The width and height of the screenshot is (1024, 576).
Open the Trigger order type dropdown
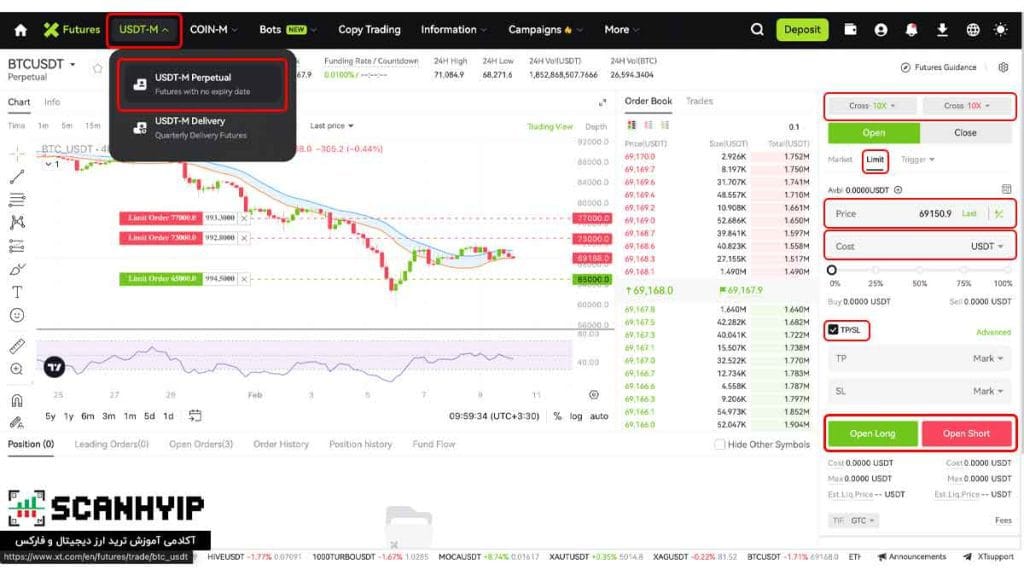(918, 159)
